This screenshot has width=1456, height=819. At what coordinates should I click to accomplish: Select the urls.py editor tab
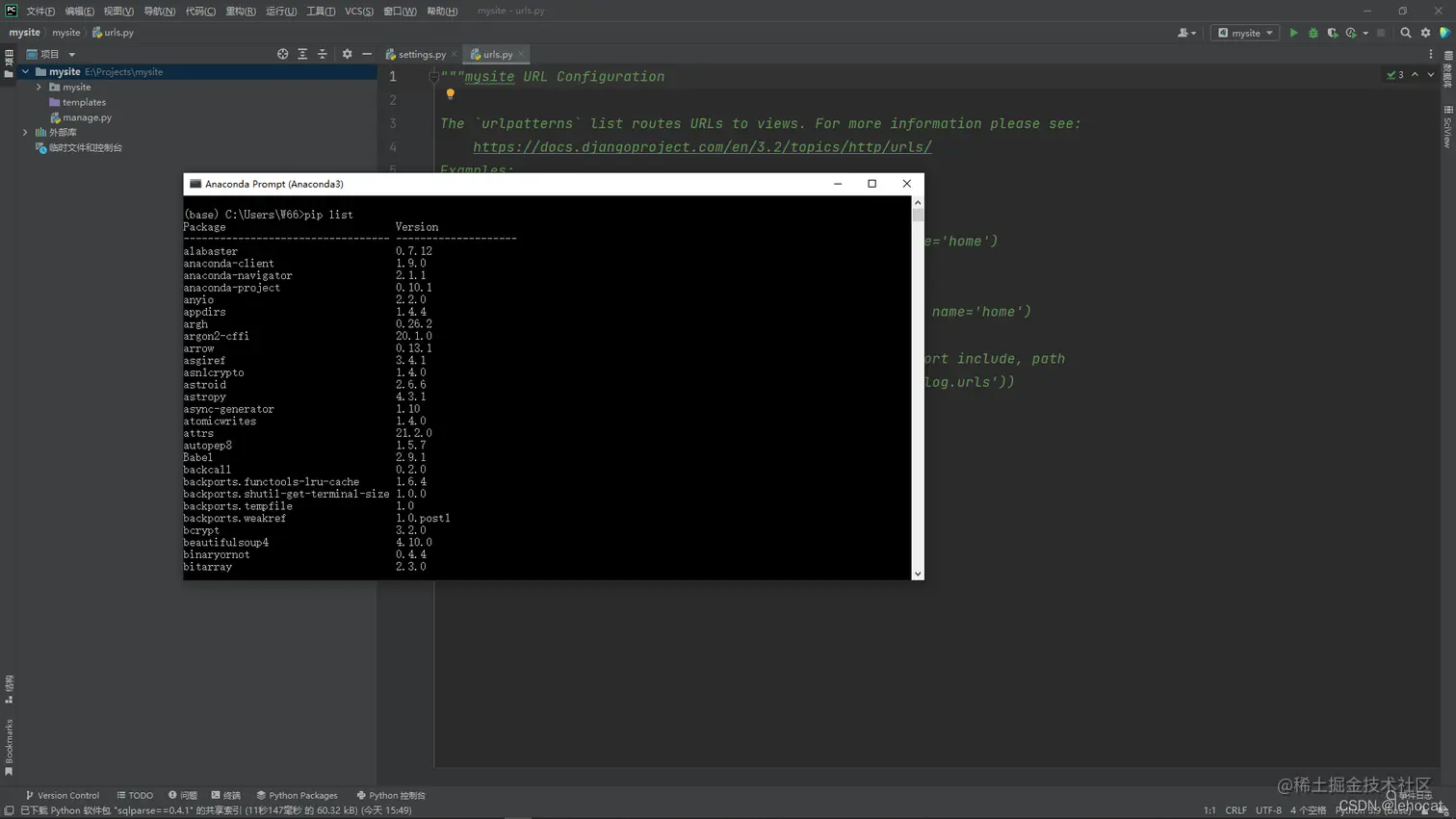point(497,54)
